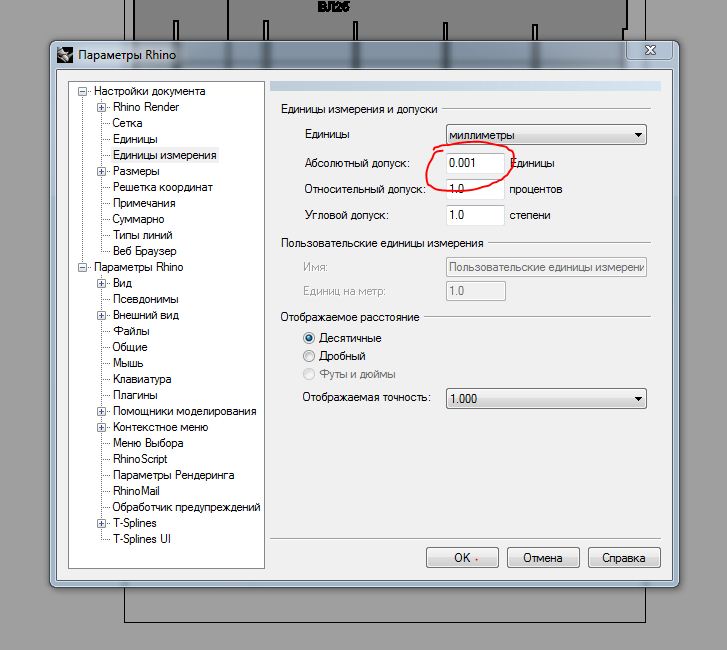Select the Параметры Rhino tree item
727x650 pixels.
pos(138,267)
